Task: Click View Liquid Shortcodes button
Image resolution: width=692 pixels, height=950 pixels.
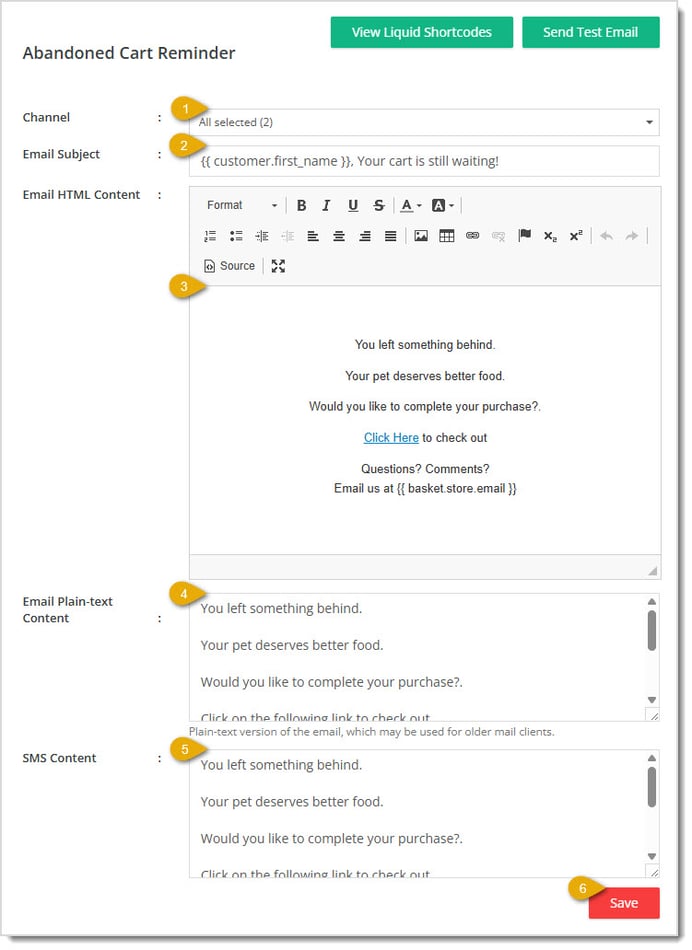Action: pyautogui.click(x=422, y=32)
